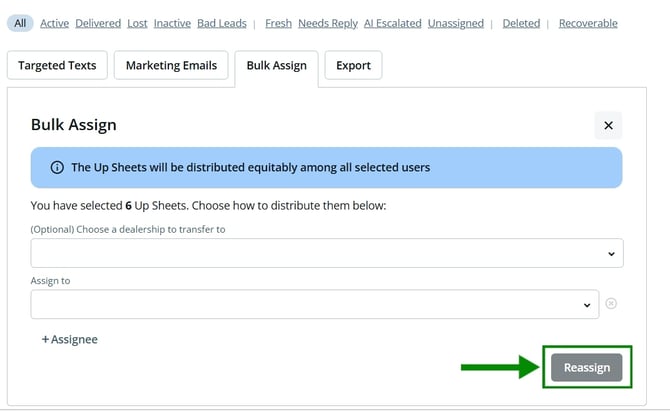Click the info icon in the blue banner
670x411 pixels.
[57, 167]
